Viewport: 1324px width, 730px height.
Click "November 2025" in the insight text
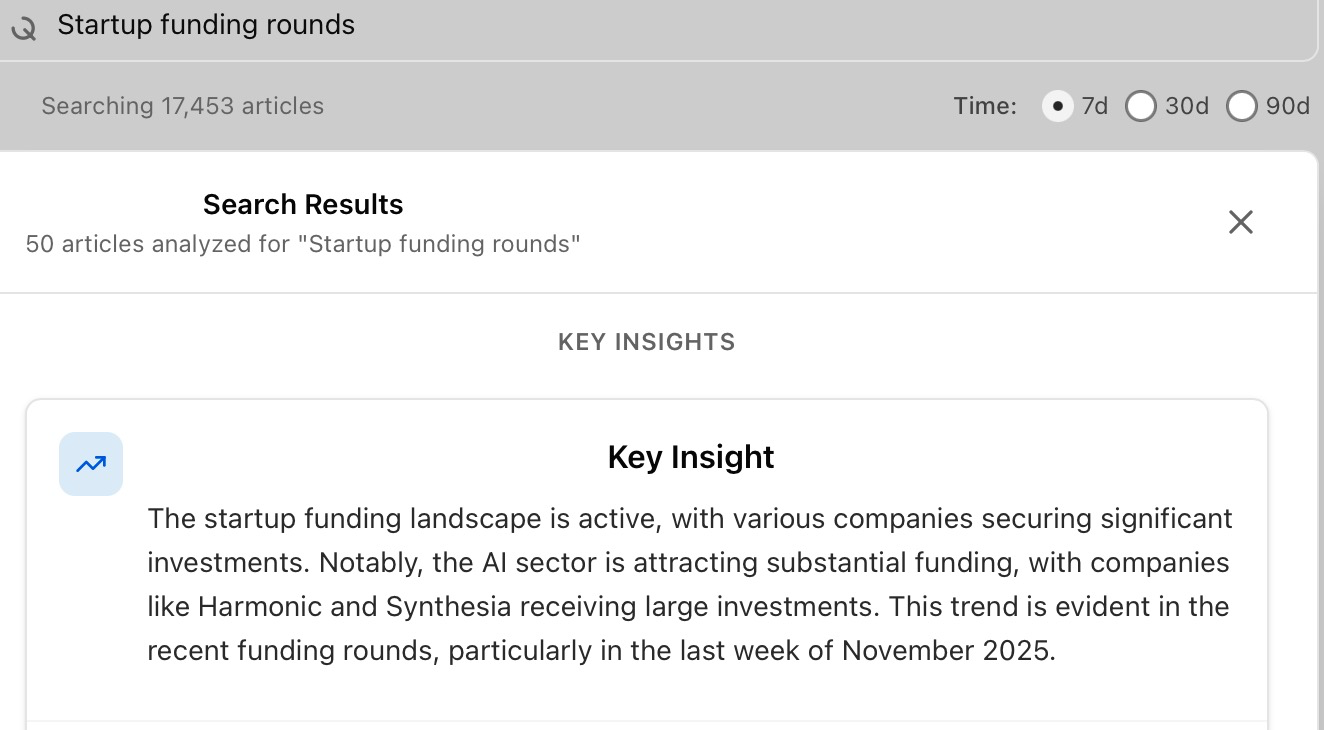pyautogui.click(x=947, y=651)
